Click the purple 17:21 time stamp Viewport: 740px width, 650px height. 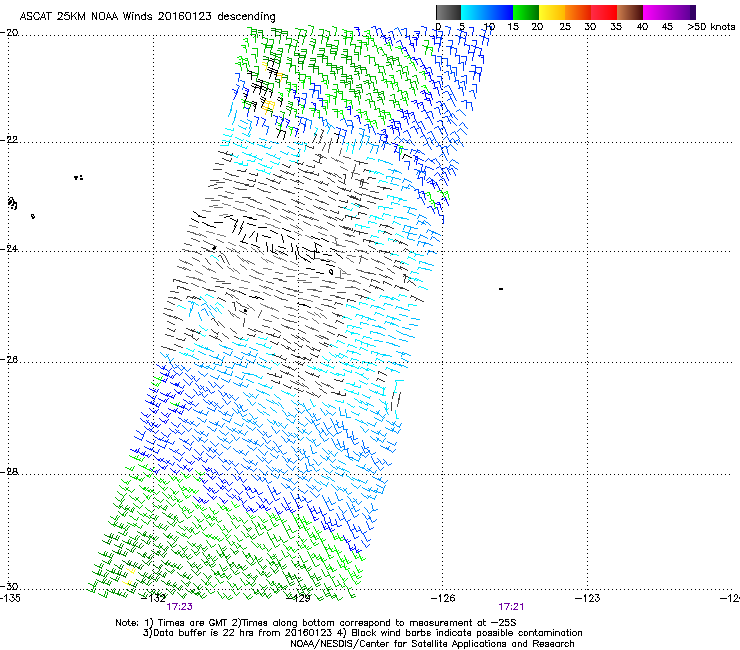511,607
